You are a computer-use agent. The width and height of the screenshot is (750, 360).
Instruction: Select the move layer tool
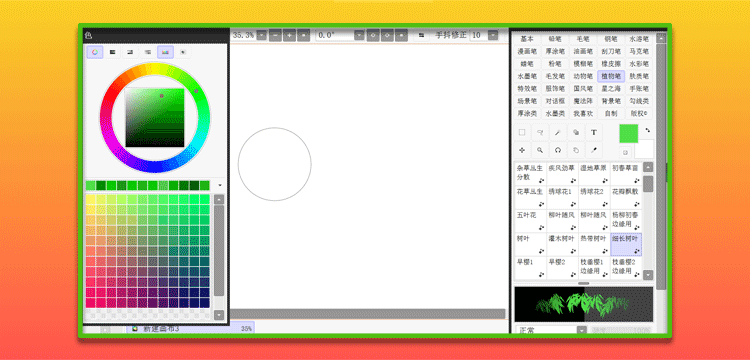(x=522, y=150)
